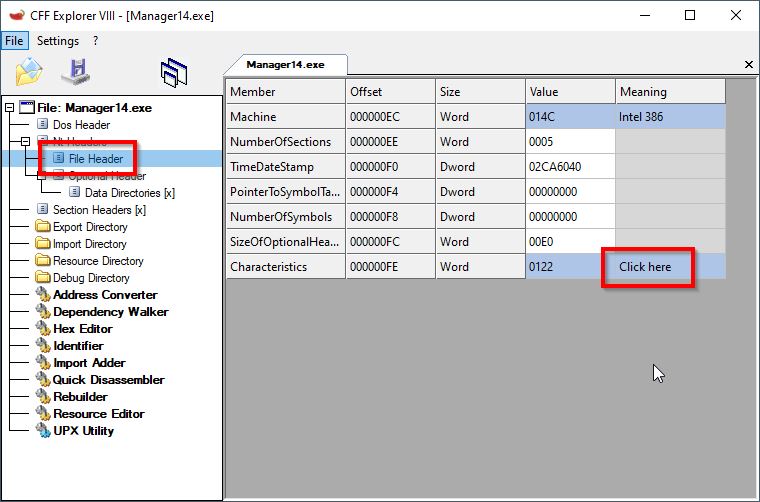Launch Dependency Walker from the tree
760x502 pixels.
pyautogui.click(x=111, y=311)
